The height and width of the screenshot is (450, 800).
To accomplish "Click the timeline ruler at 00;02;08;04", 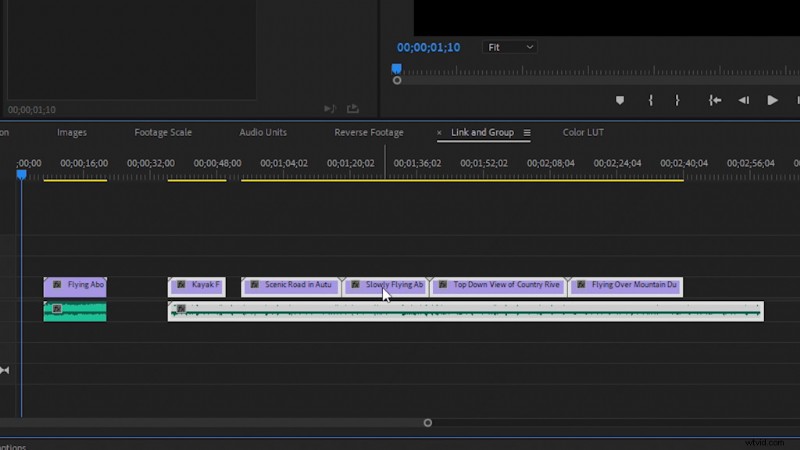I will click(551, 163).
